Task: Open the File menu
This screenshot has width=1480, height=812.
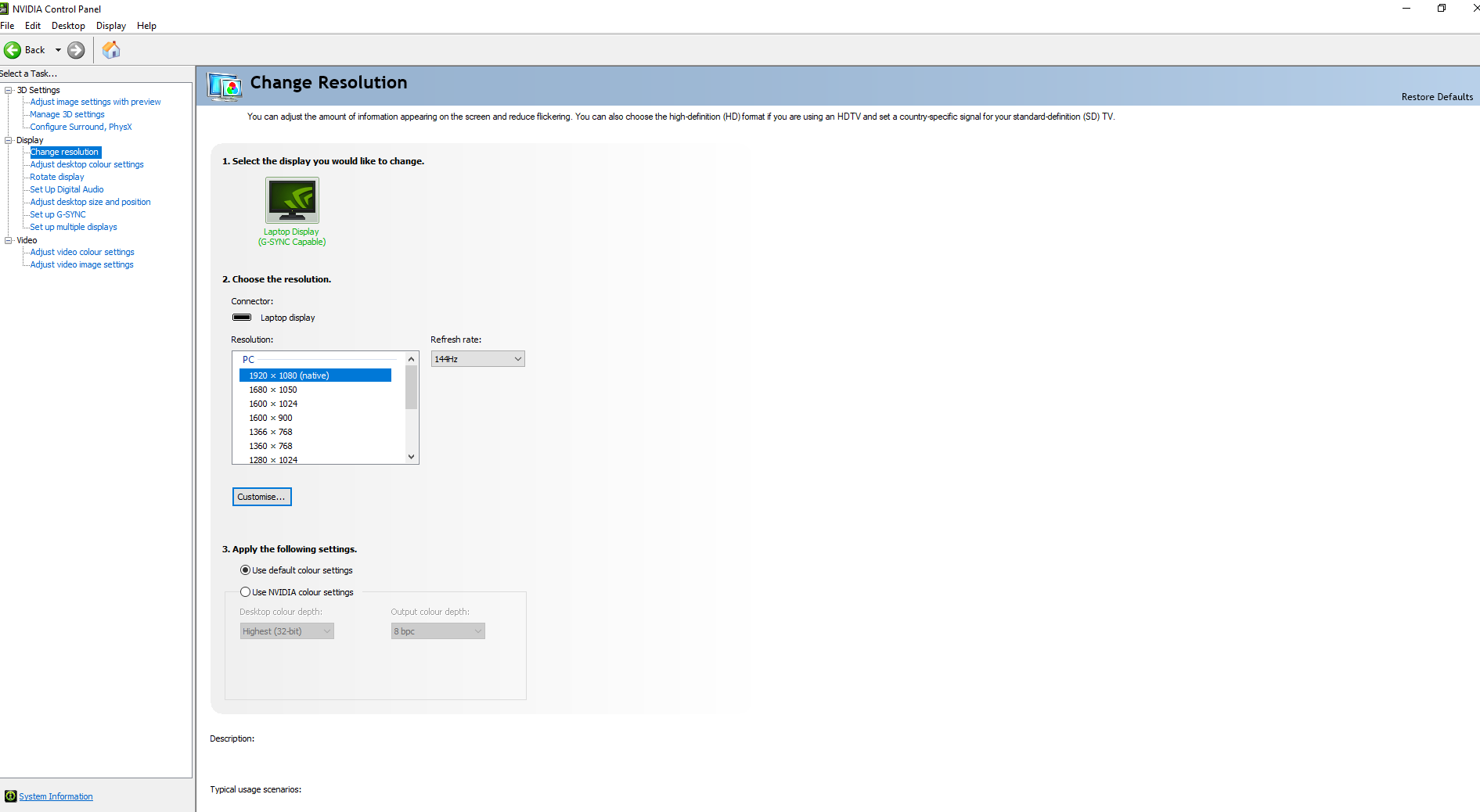Action: point(7,26)
